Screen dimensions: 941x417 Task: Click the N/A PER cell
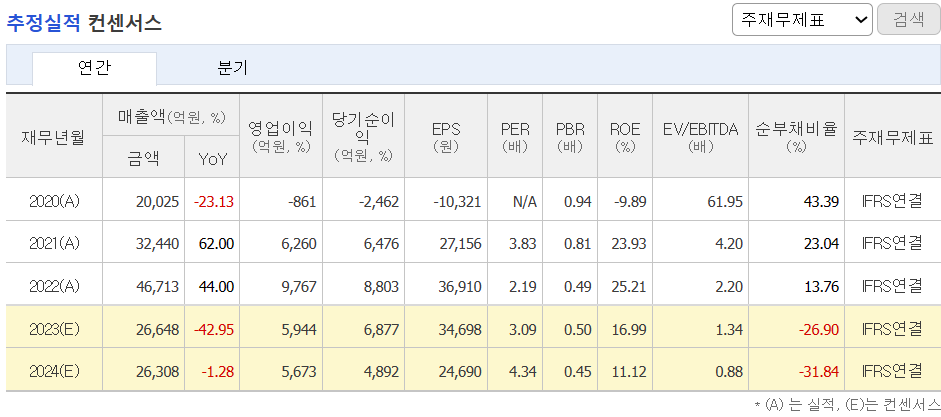click(x=525, y=202)
